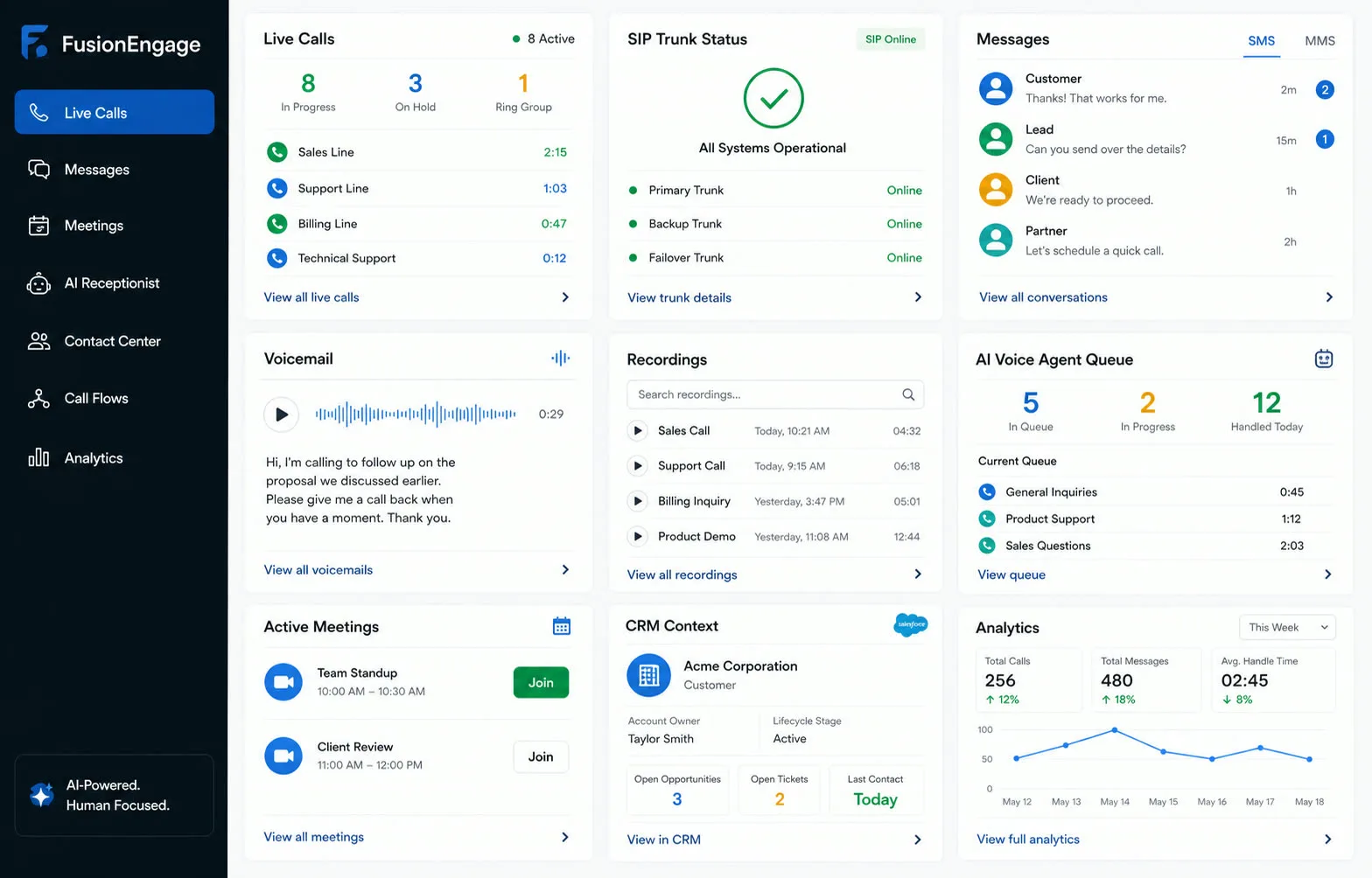Open the View all recordings link
Viewport: 1372px width, 878px height.
[x=682, y=575]
